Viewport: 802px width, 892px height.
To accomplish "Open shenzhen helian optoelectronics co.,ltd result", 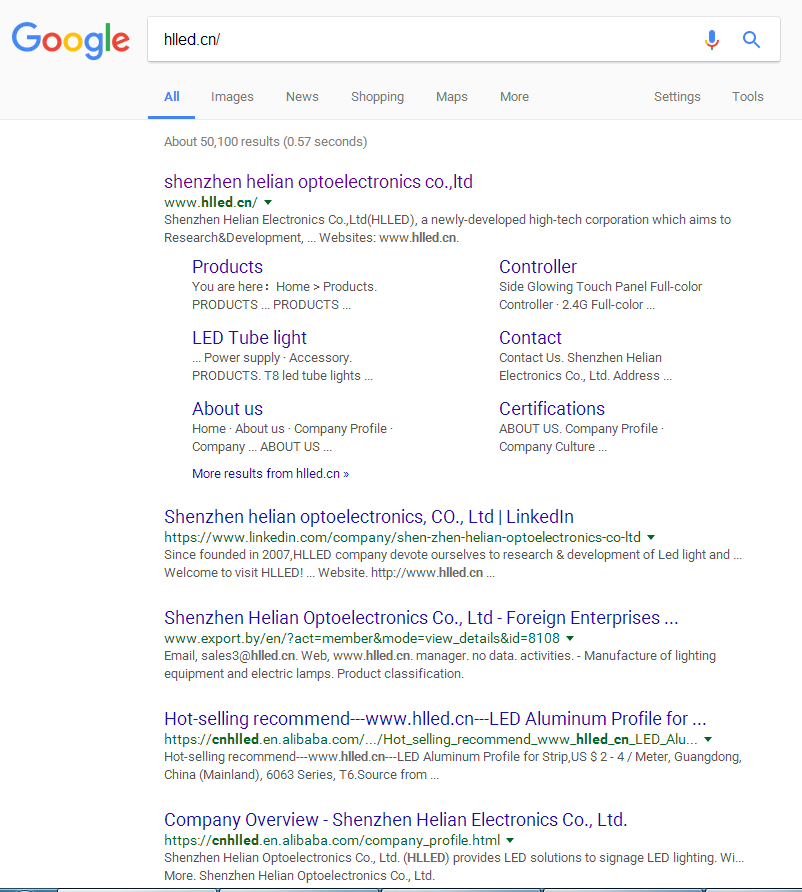I will click(318, 181).
